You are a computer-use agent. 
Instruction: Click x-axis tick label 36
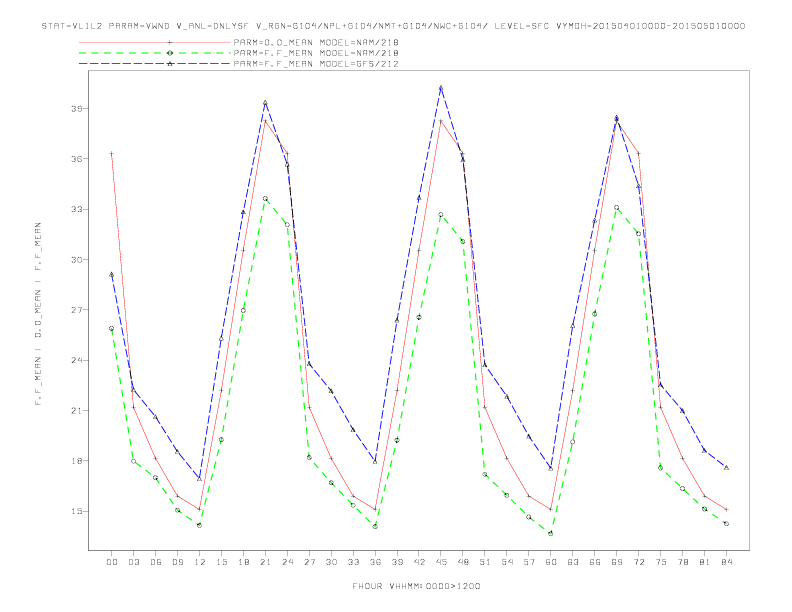pyautogui.click(x=375, y=562)
